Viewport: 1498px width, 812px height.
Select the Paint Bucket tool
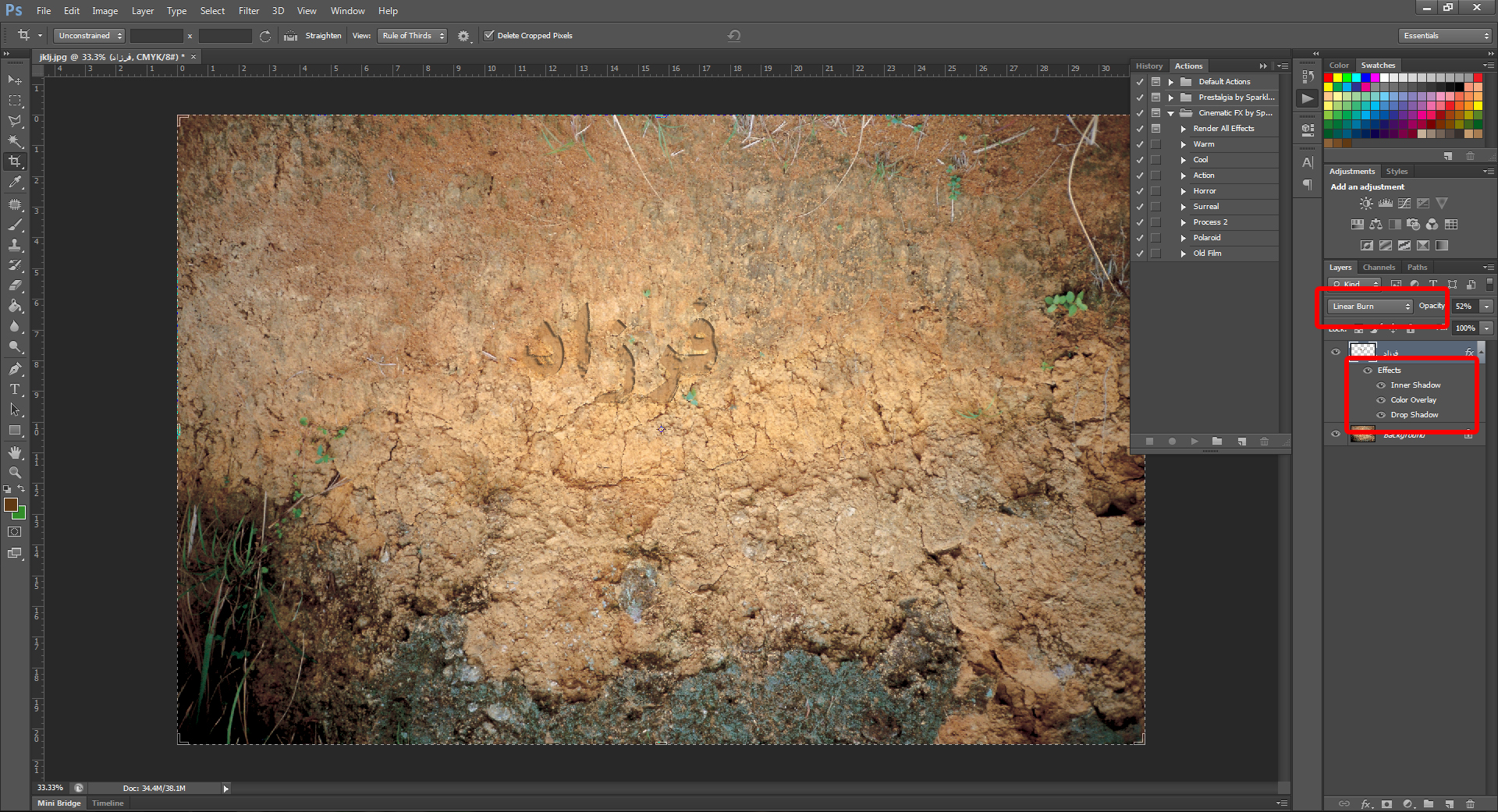[x=15, y=306]
